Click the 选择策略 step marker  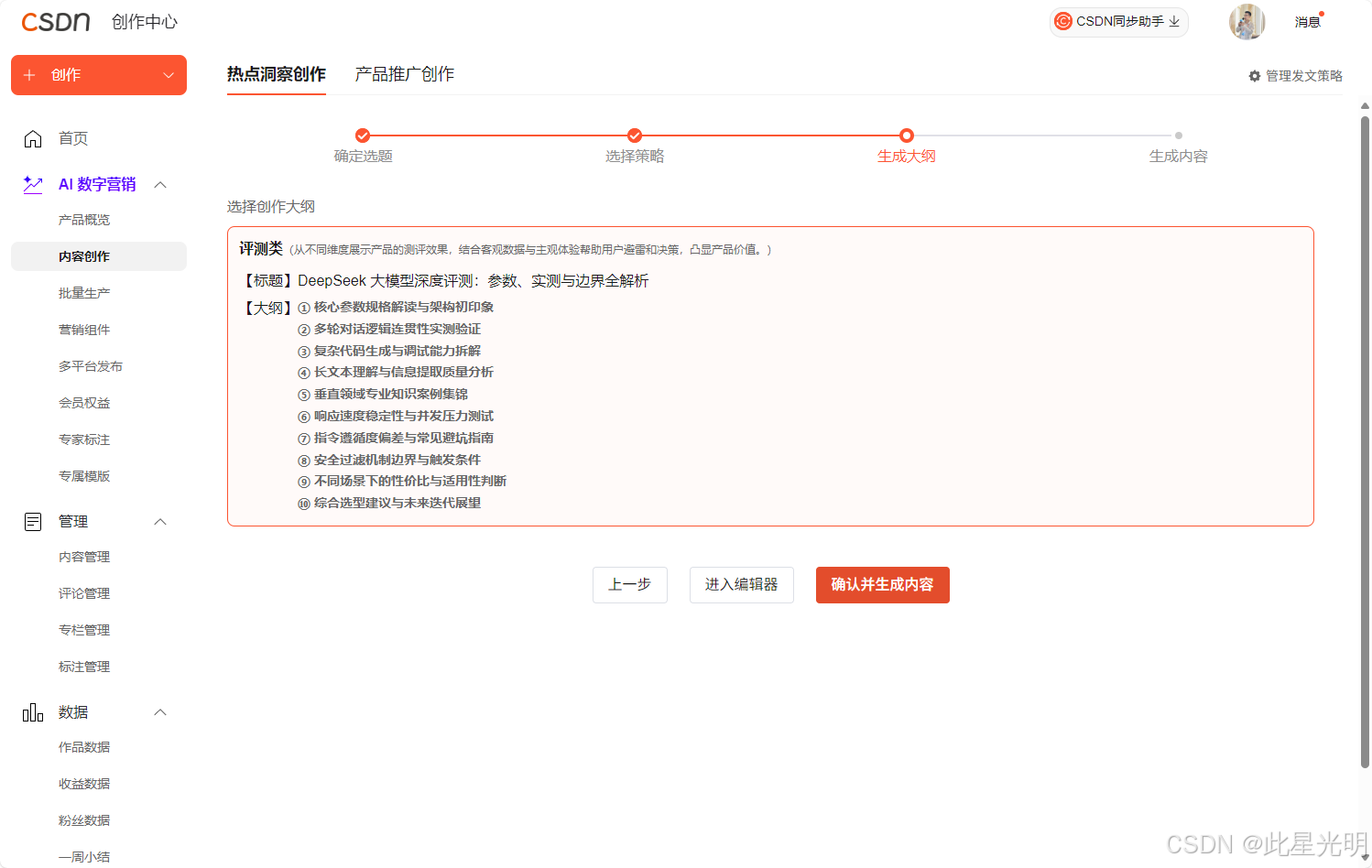click(635, 136)
